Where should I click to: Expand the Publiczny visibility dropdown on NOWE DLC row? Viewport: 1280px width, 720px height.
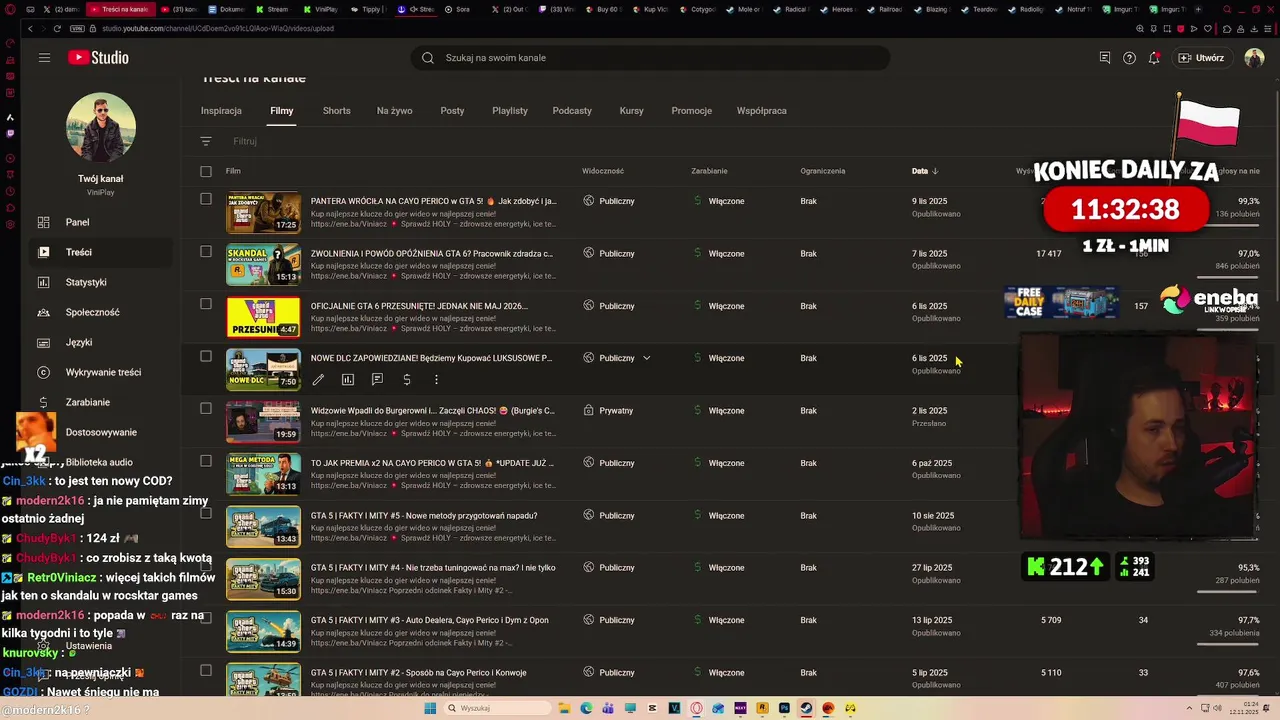(646, 358)
